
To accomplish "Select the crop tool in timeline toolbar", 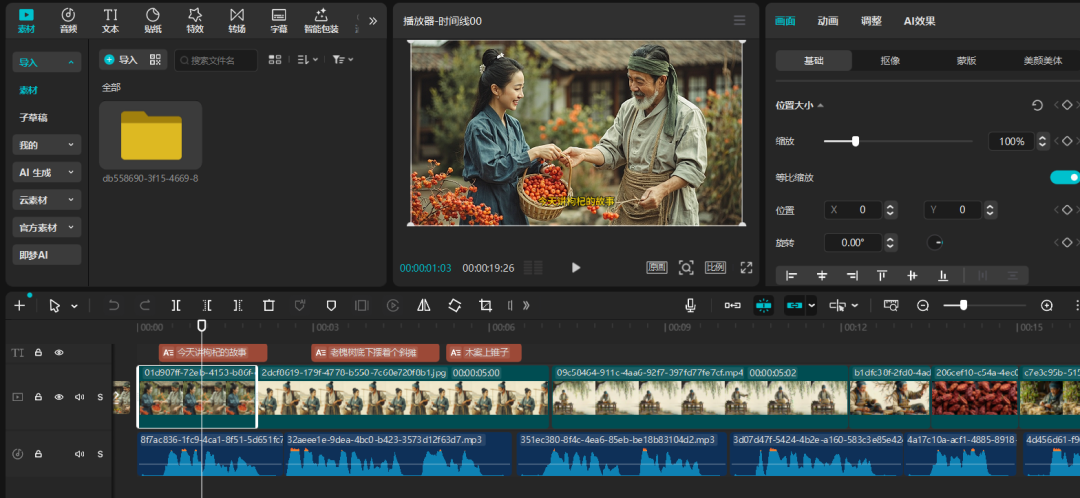I will point(485,305).
